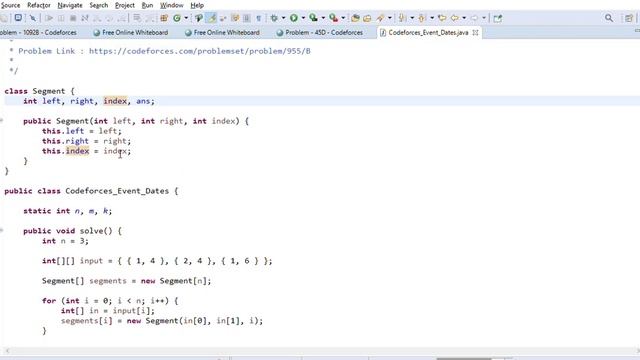Click the Skip All Breakpoints icon
Image resolution: width=640 pixels, height=360 pixels.
point(33,18)
